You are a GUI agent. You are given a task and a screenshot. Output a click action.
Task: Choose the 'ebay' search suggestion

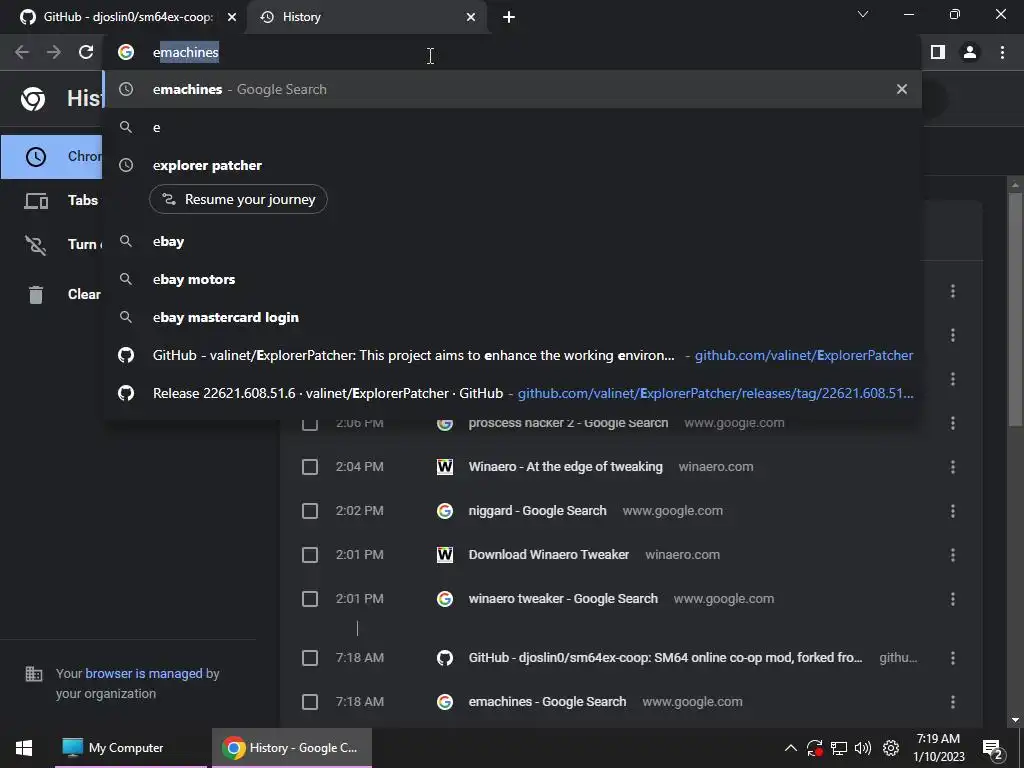(513, 242)
